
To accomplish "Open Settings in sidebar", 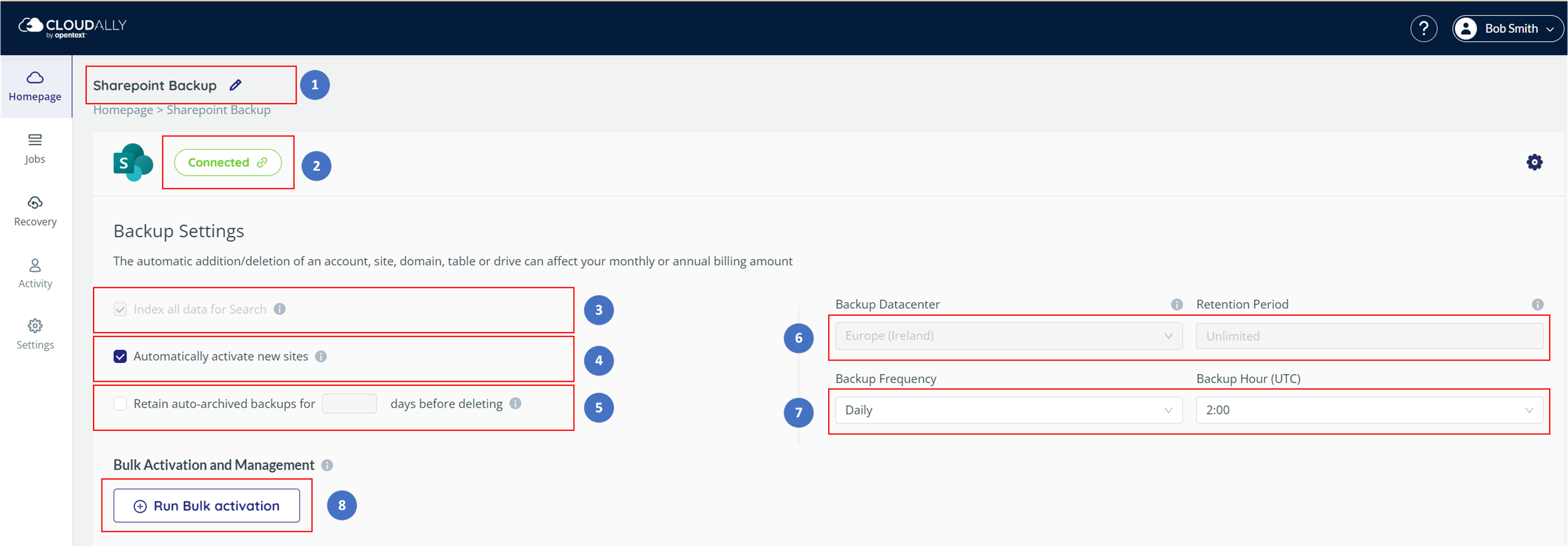I will click(x=35, y=334).
